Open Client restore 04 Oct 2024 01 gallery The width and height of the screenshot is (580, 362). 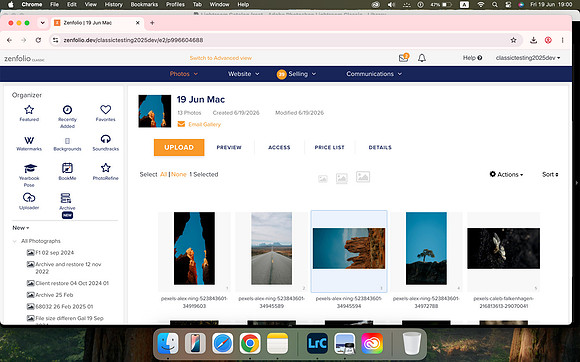72,283
